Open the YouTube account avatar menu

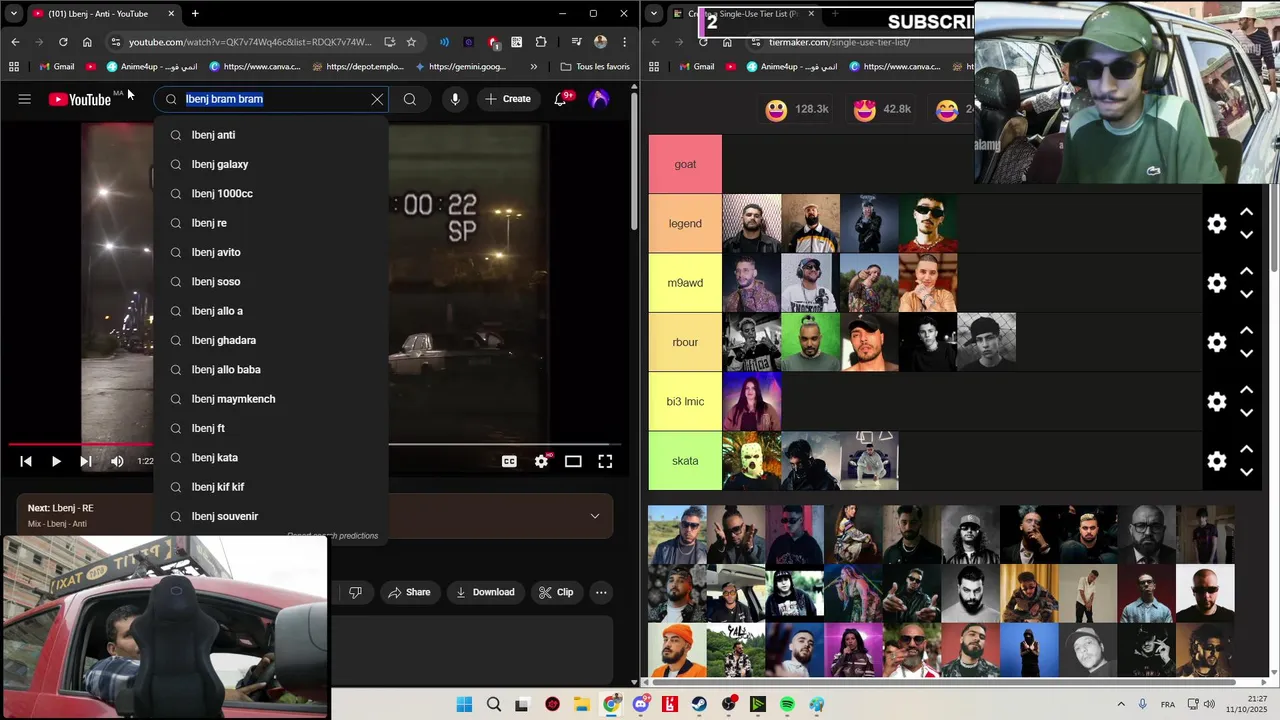tap(599, 99)
